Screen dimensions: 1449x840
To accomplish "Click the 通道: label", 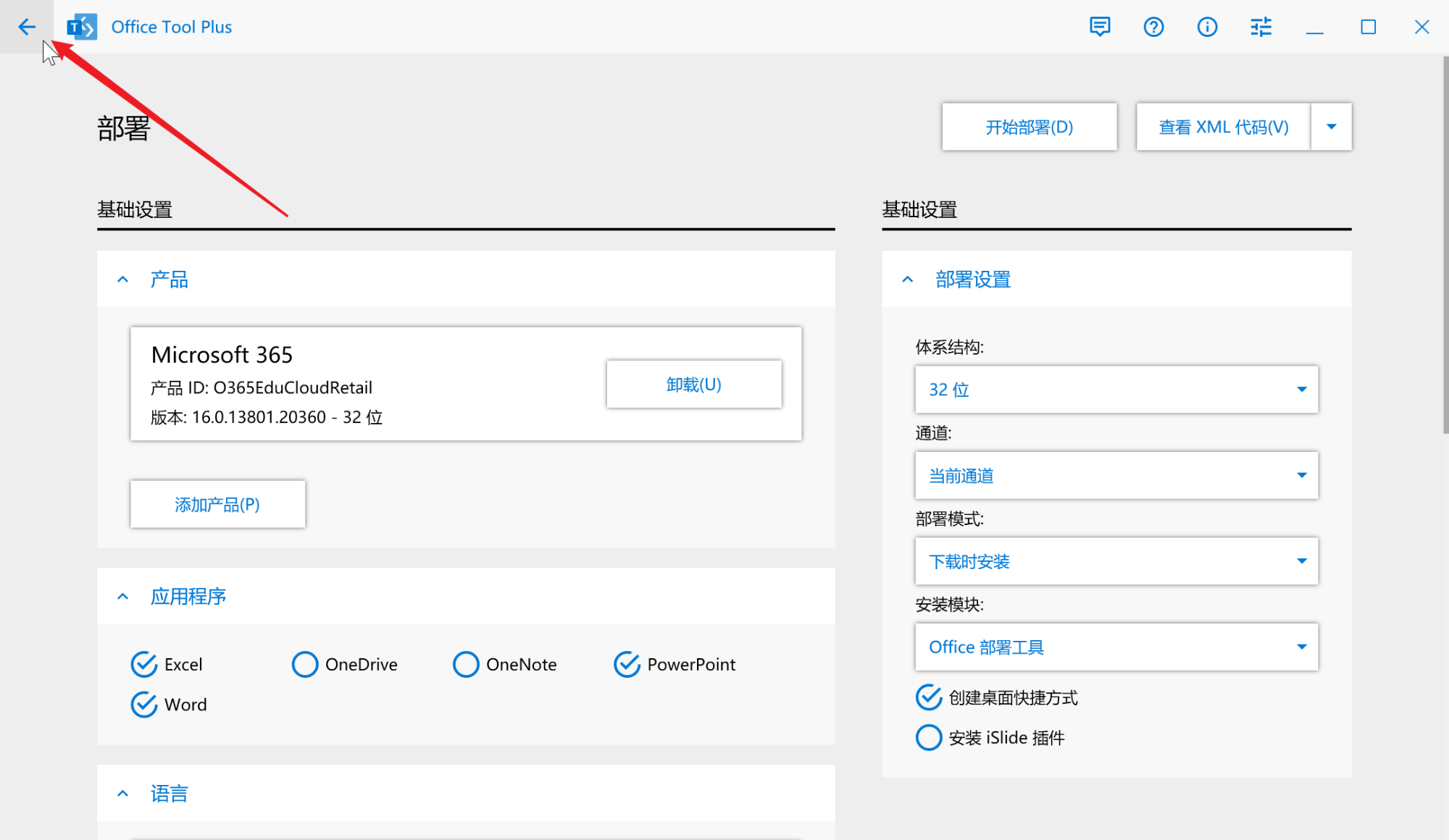I will pyautogui.click(x=933, y=433).
